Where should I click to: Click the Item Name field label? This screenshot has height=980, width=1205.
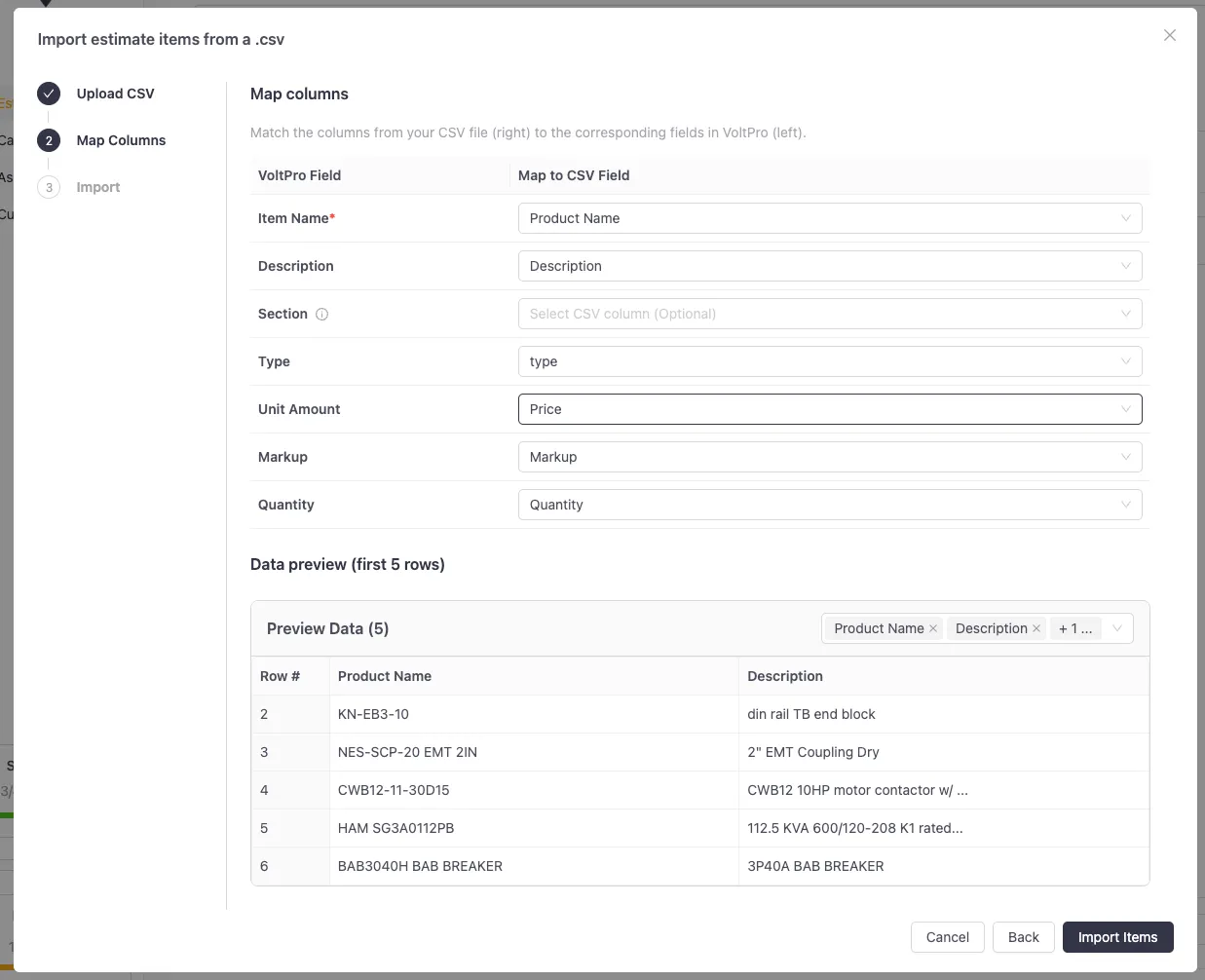[296, 218]
